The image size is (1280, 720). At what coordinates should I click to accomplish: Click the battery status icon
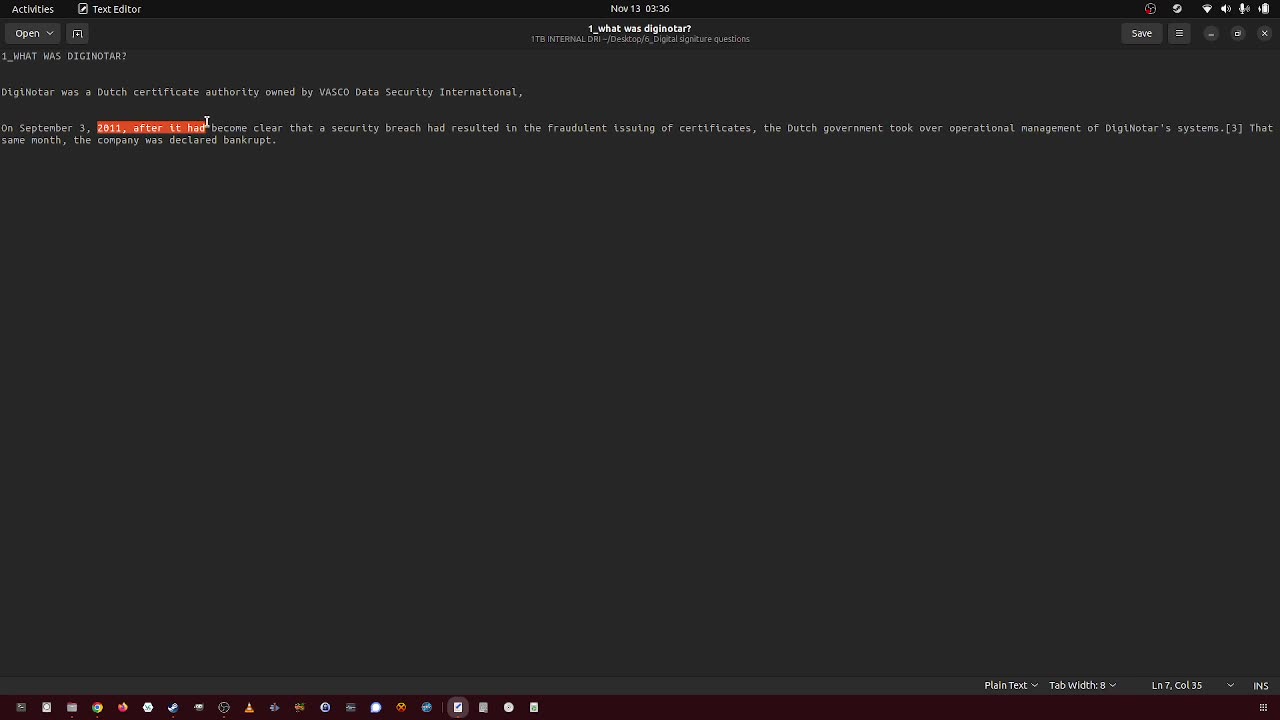[x=1264, y=9]
